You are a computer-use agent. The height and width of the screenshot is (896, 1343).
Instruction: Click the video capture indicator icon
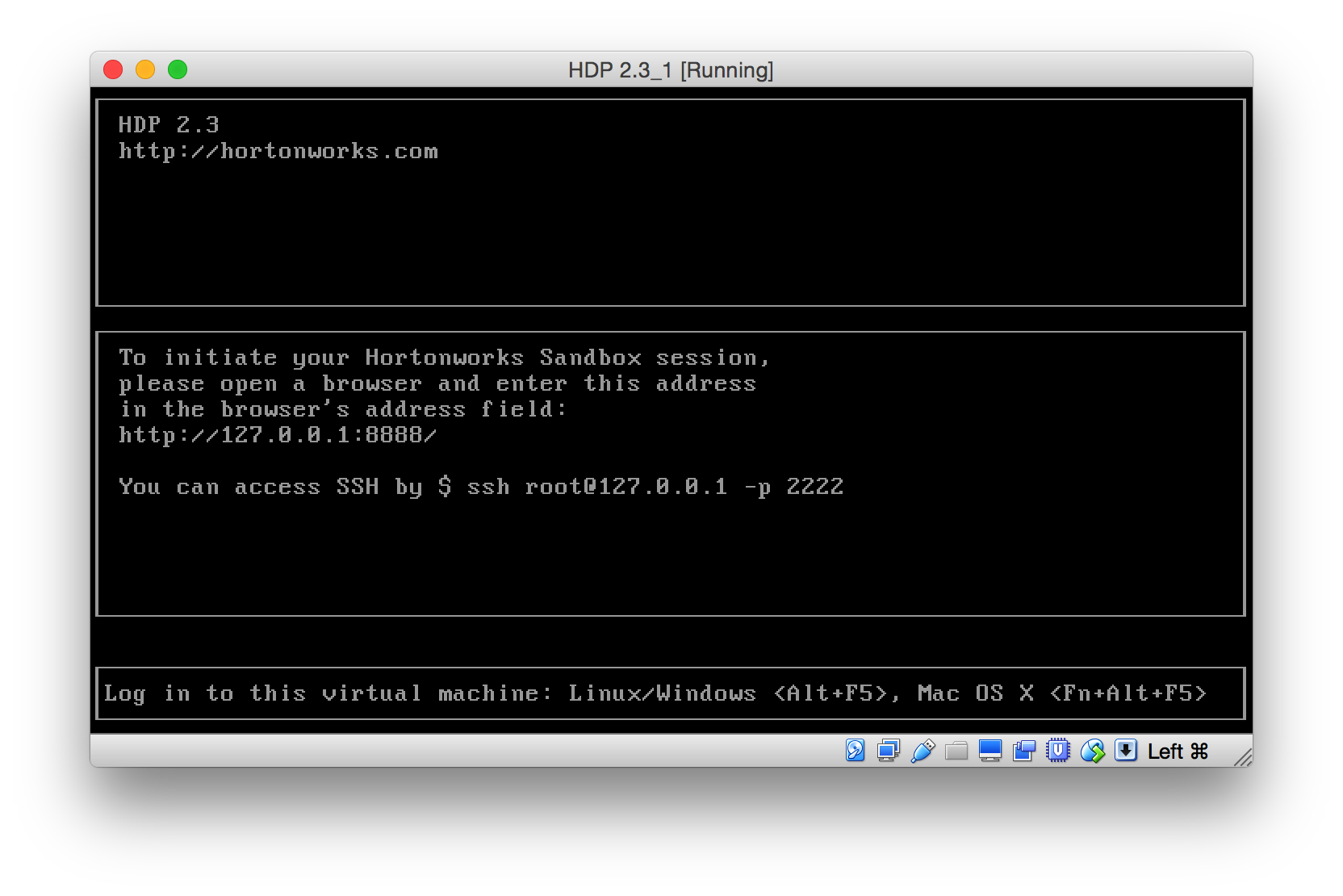pos(1024,751)
